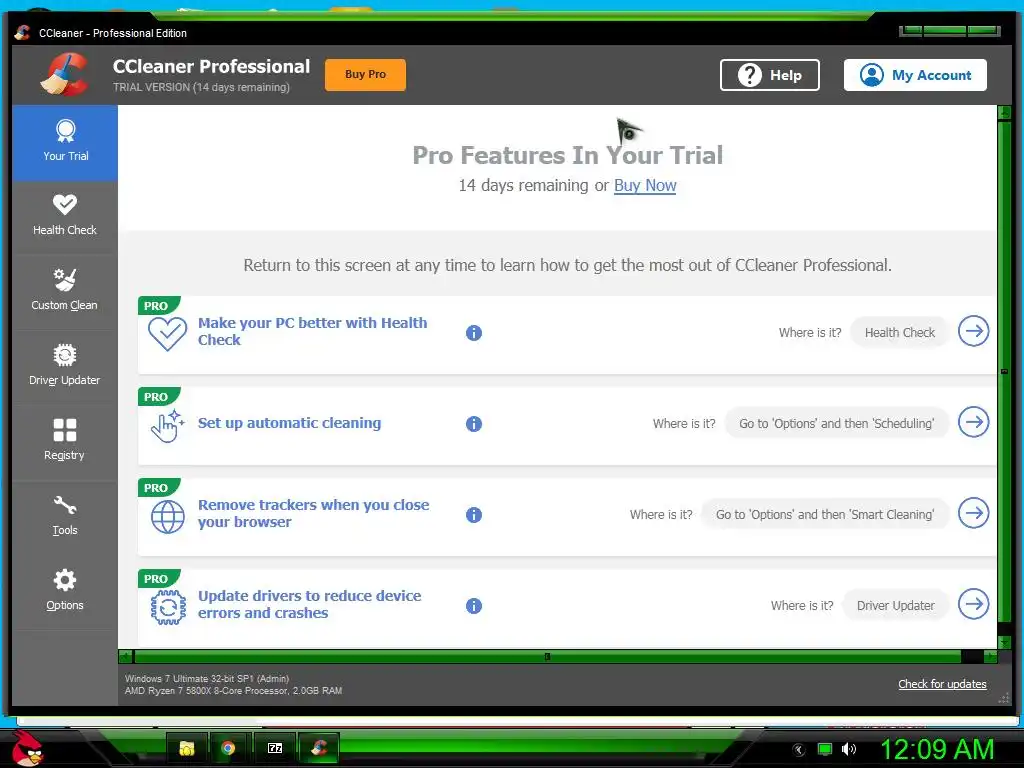Screen dimensions: 1024x768
Task: Click the Check for updates link
Action: 942,684
